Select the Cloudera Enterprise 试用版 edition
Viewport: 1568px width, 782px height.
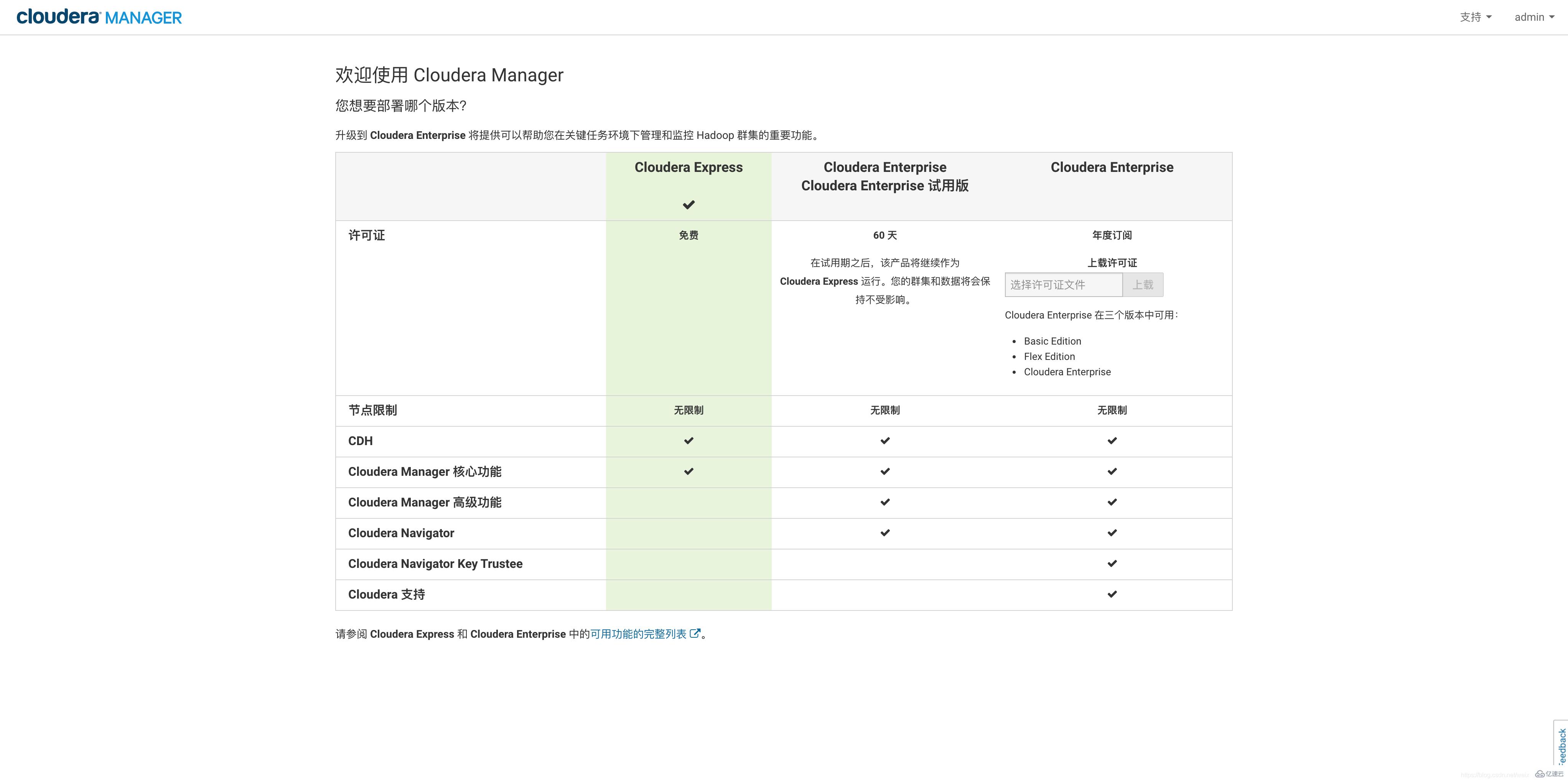tap(884, 177)
